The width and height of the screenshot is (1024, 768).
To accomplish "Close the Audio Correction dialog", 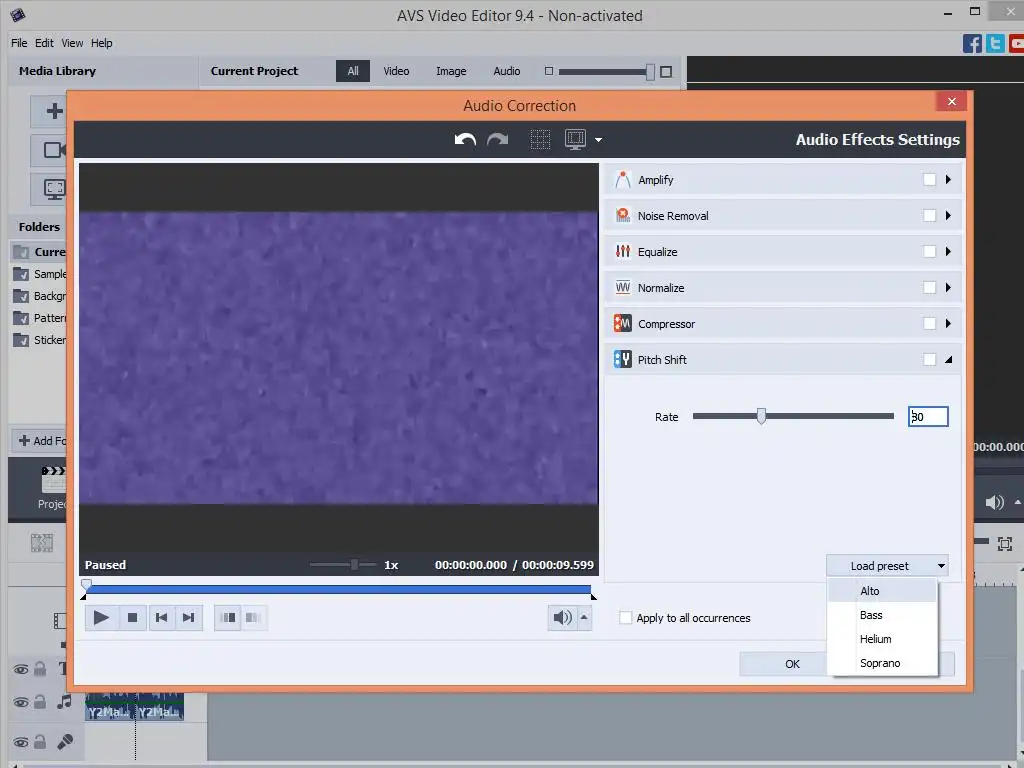I will 952,101.
